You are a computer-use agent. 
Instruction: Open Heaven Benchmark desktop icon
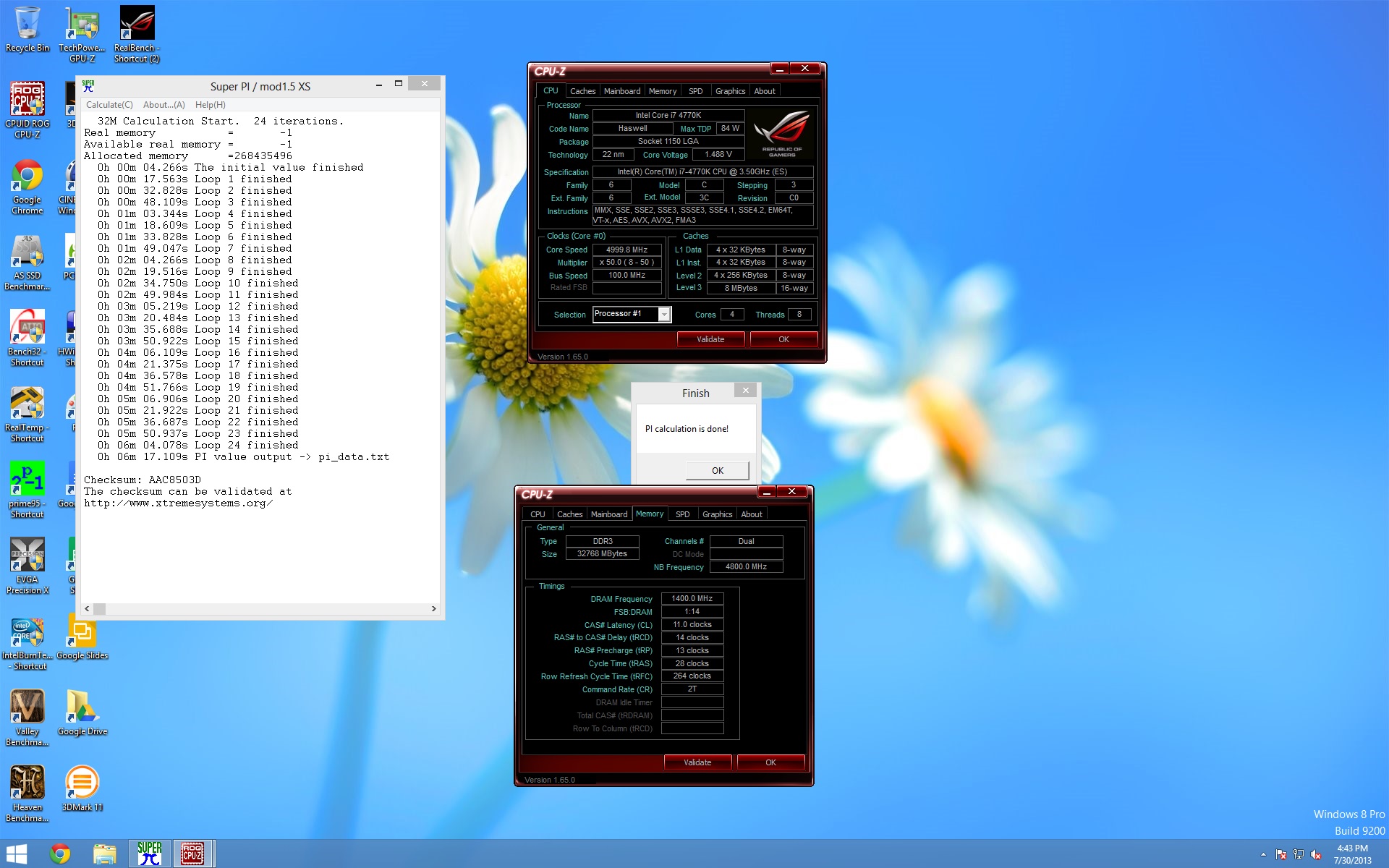(27, 793)
